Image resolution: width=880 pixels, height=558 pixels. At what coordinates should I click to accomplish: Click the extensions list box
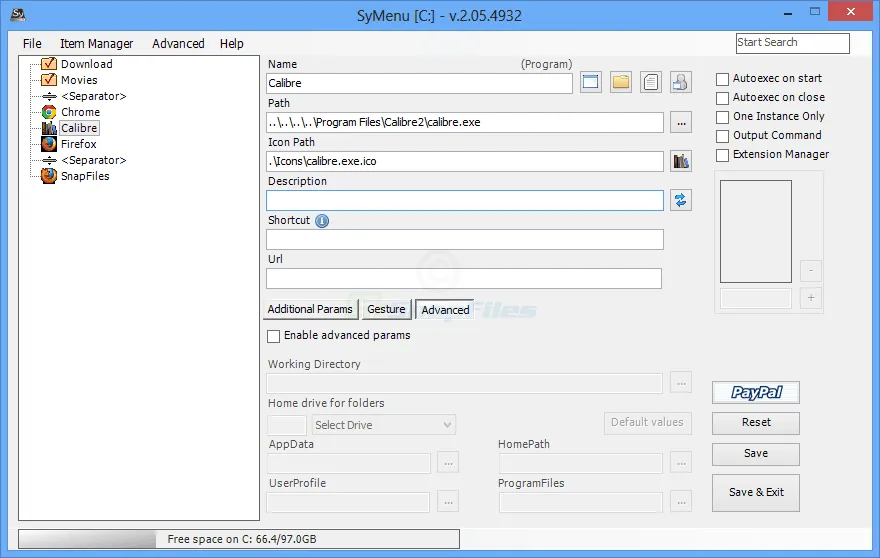point(755,231)
